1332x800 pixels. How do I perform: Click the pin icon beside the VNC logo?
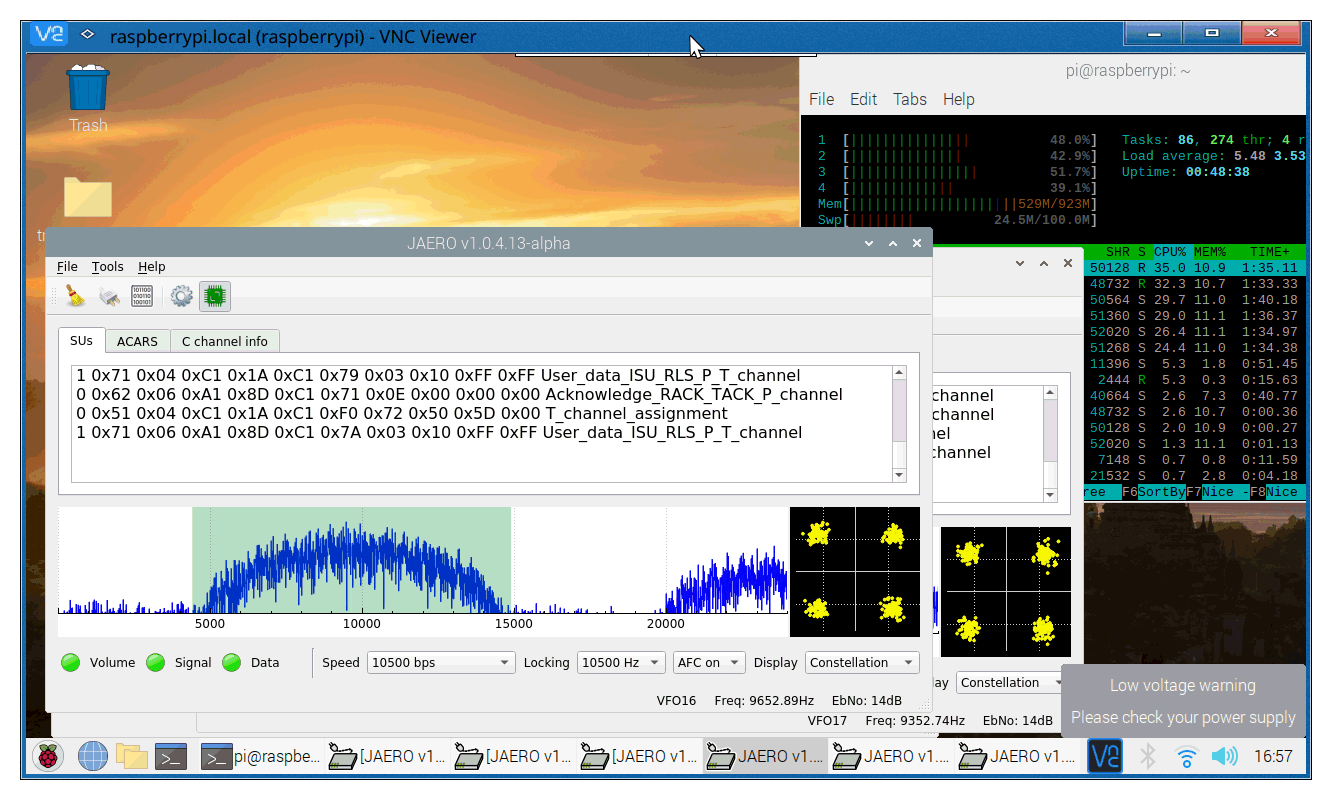[87, 34]
